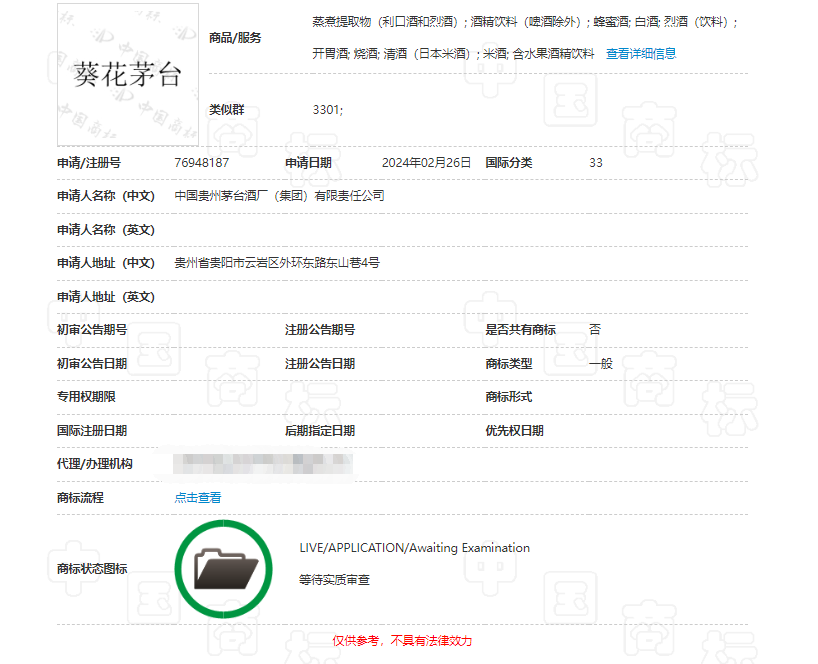Click the red disclaimer 仅供参考，不具有法律效力

coord(402,641)
